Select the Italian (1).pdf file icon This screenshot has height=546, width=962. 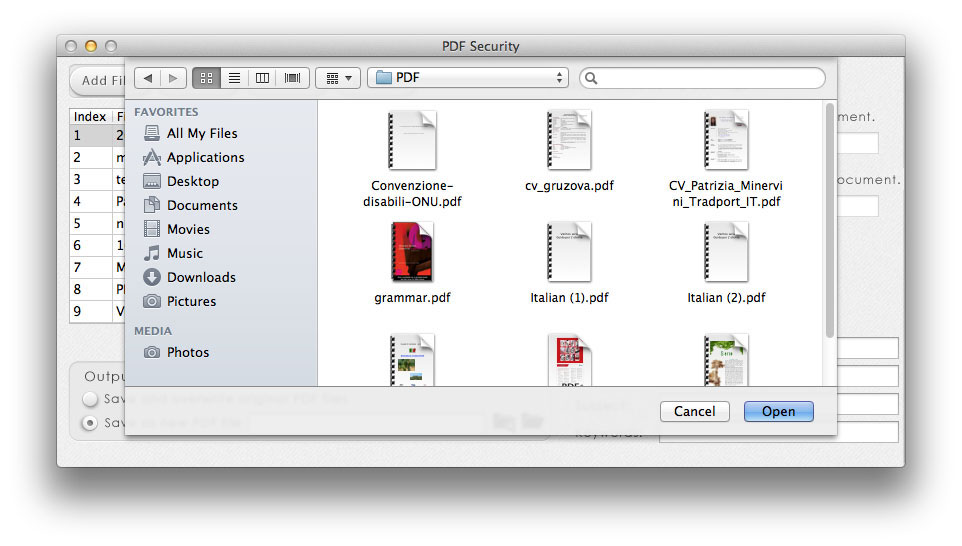coord(569,252)
